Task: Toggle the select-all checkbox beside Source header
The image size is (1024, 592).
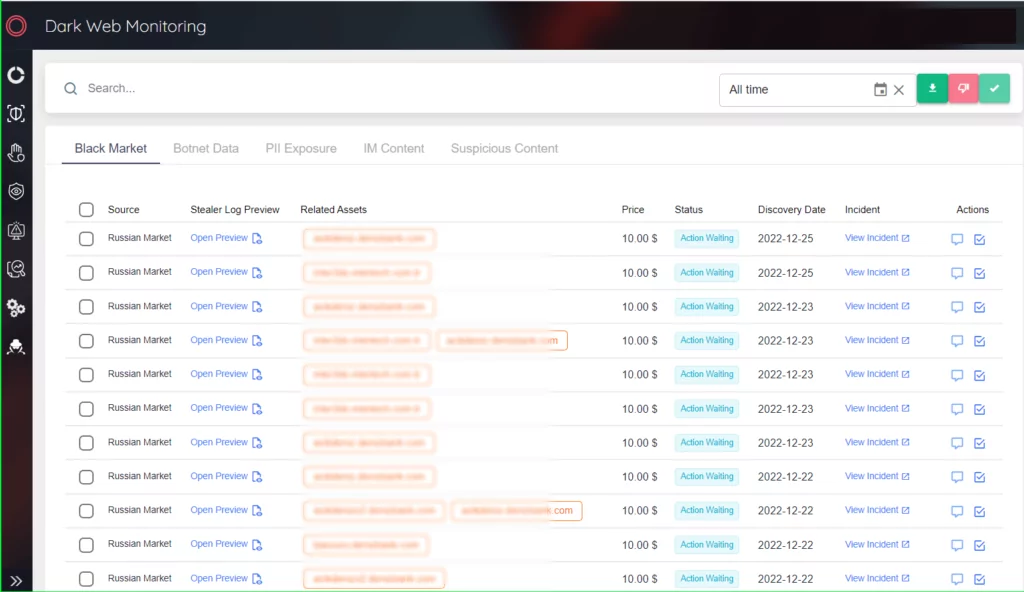Action: (86, 210)
